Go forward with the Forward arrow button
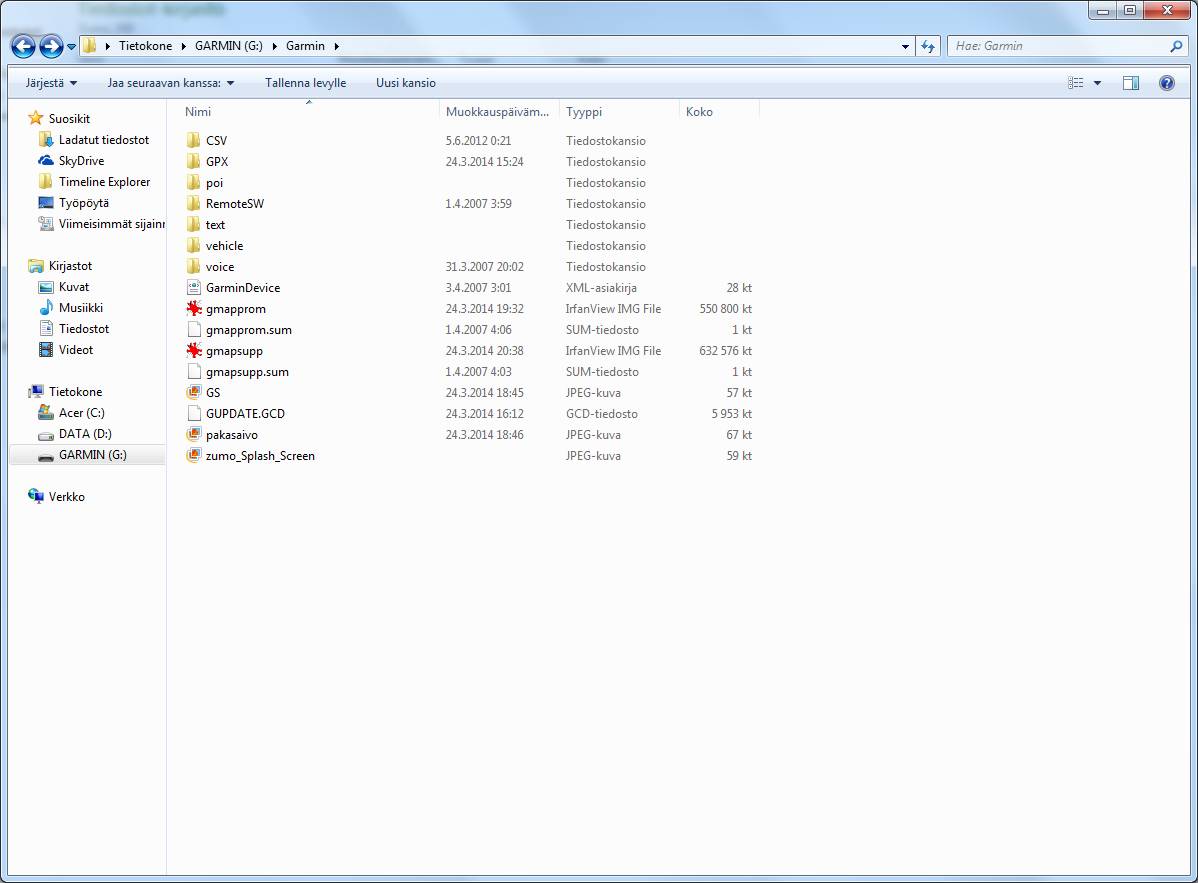The image size is (1198, 883). 51,47
